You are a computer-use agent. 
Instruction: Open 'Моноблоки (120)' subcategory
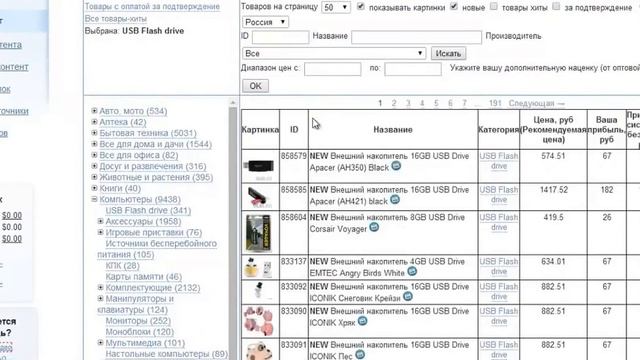pos(140,331)
